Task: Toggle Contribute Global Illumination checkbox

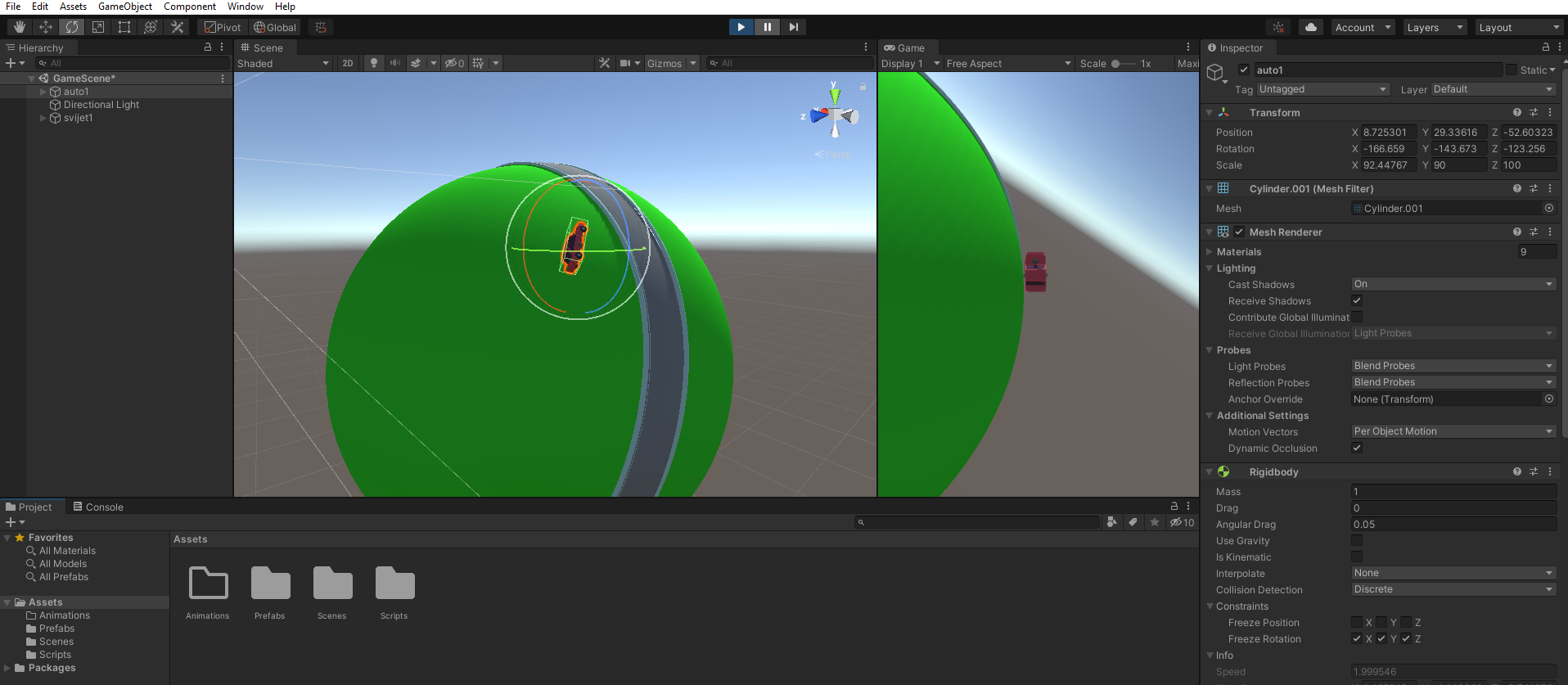Action: 1357,317
